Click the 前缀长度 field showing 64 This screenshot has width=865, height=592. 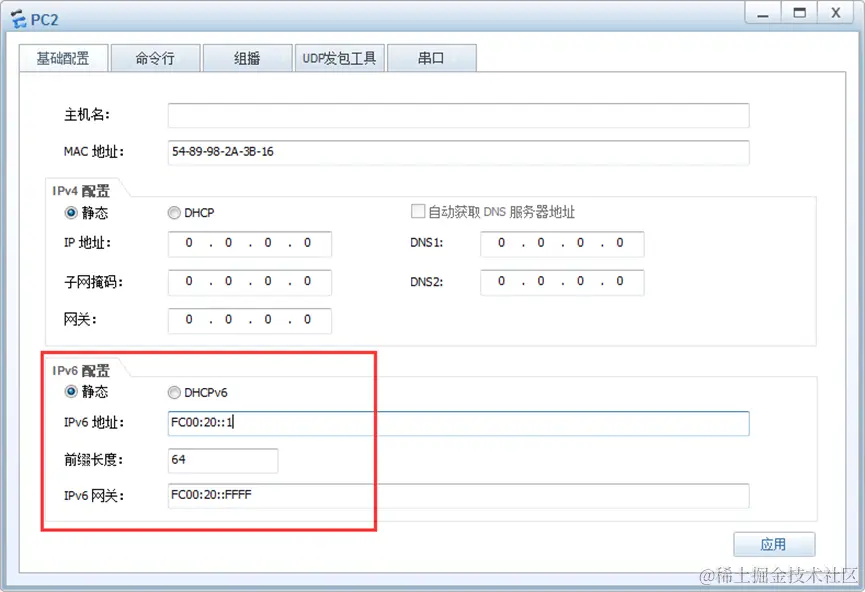point(223,460)
